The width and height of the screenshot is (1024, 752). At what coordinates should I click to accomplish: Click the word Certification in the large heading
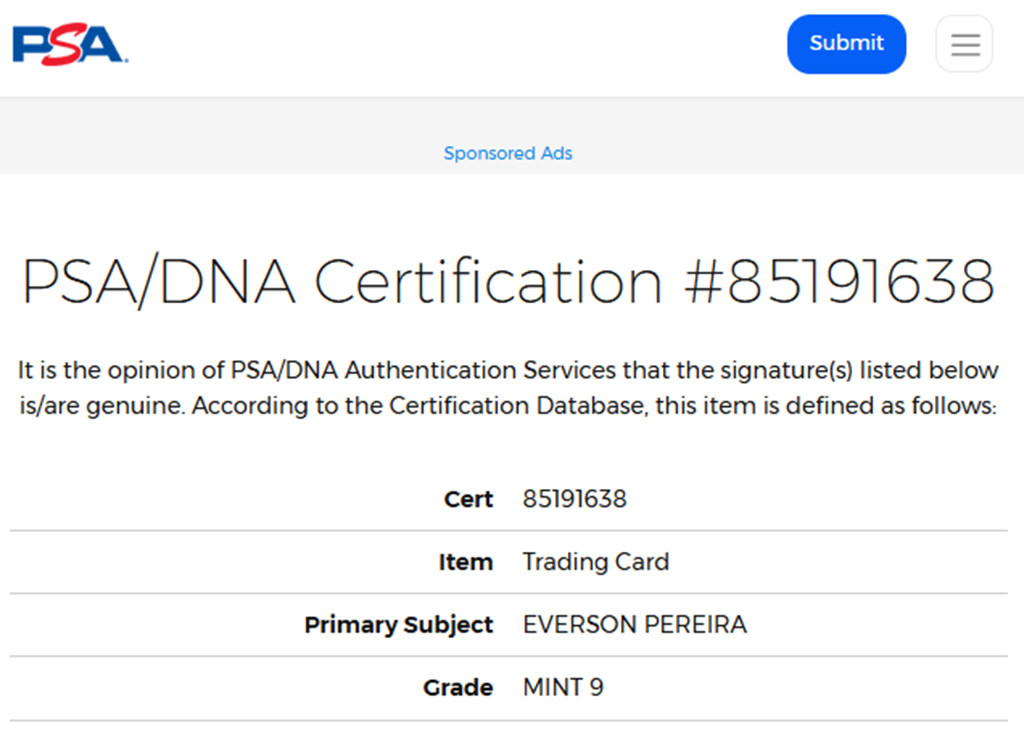coord(489,282)
